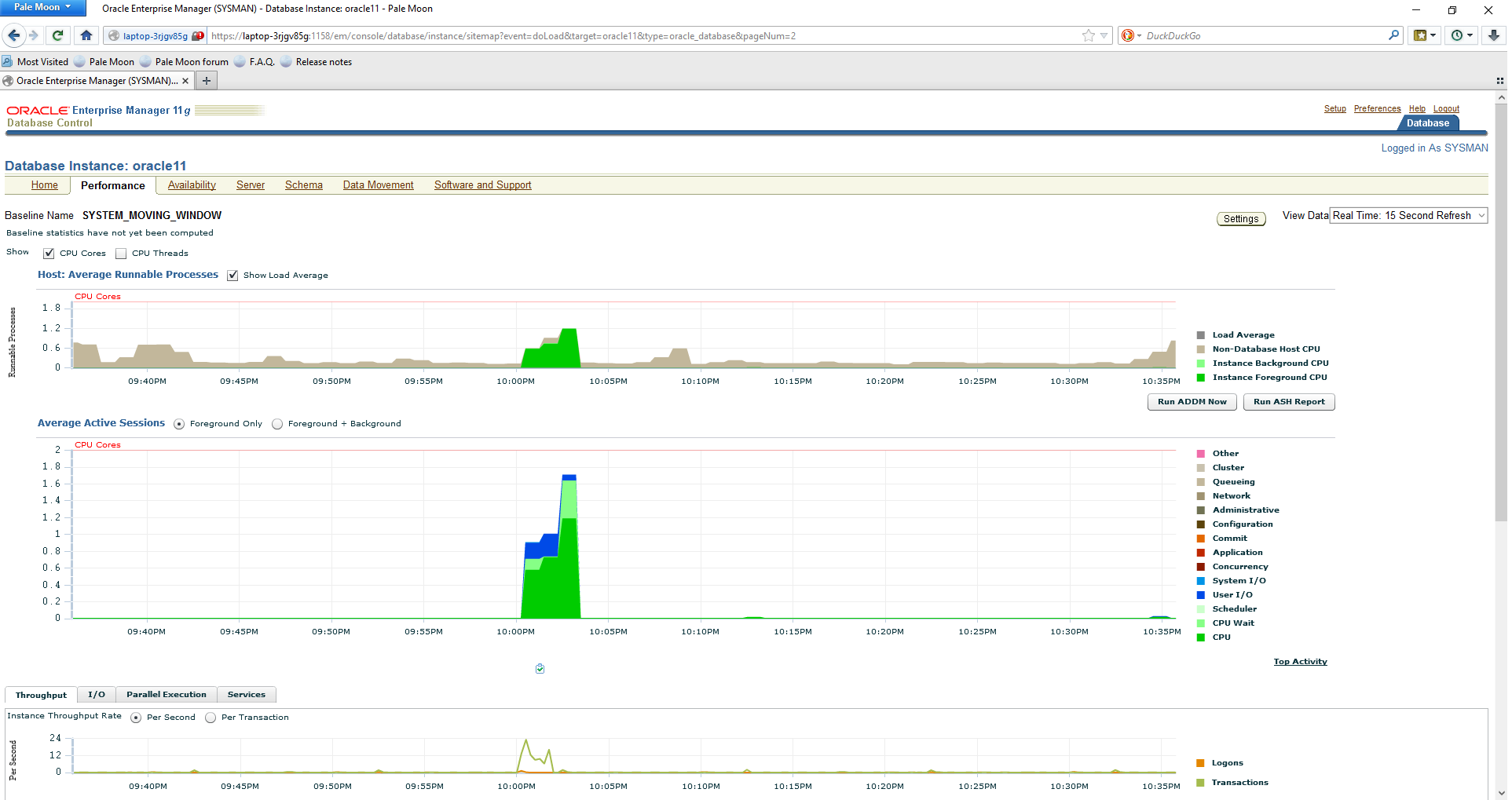Reload the current page

coord(57,35)
